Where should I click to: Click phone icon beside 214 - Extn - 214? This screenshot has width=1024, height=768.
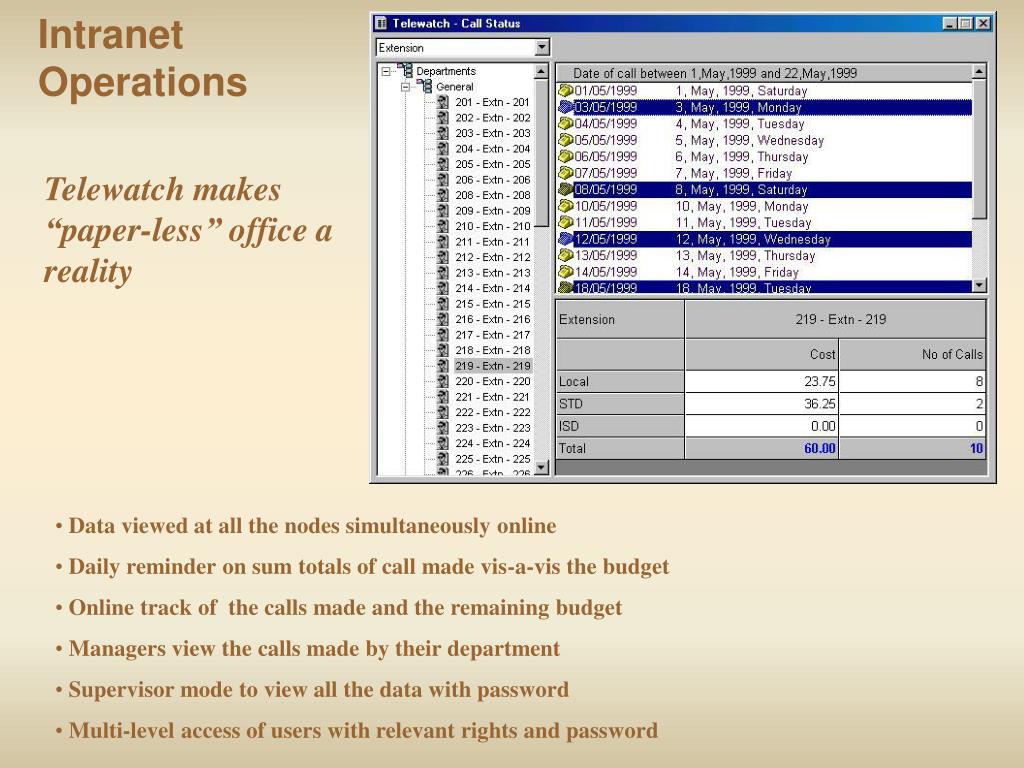pos(443,289)
